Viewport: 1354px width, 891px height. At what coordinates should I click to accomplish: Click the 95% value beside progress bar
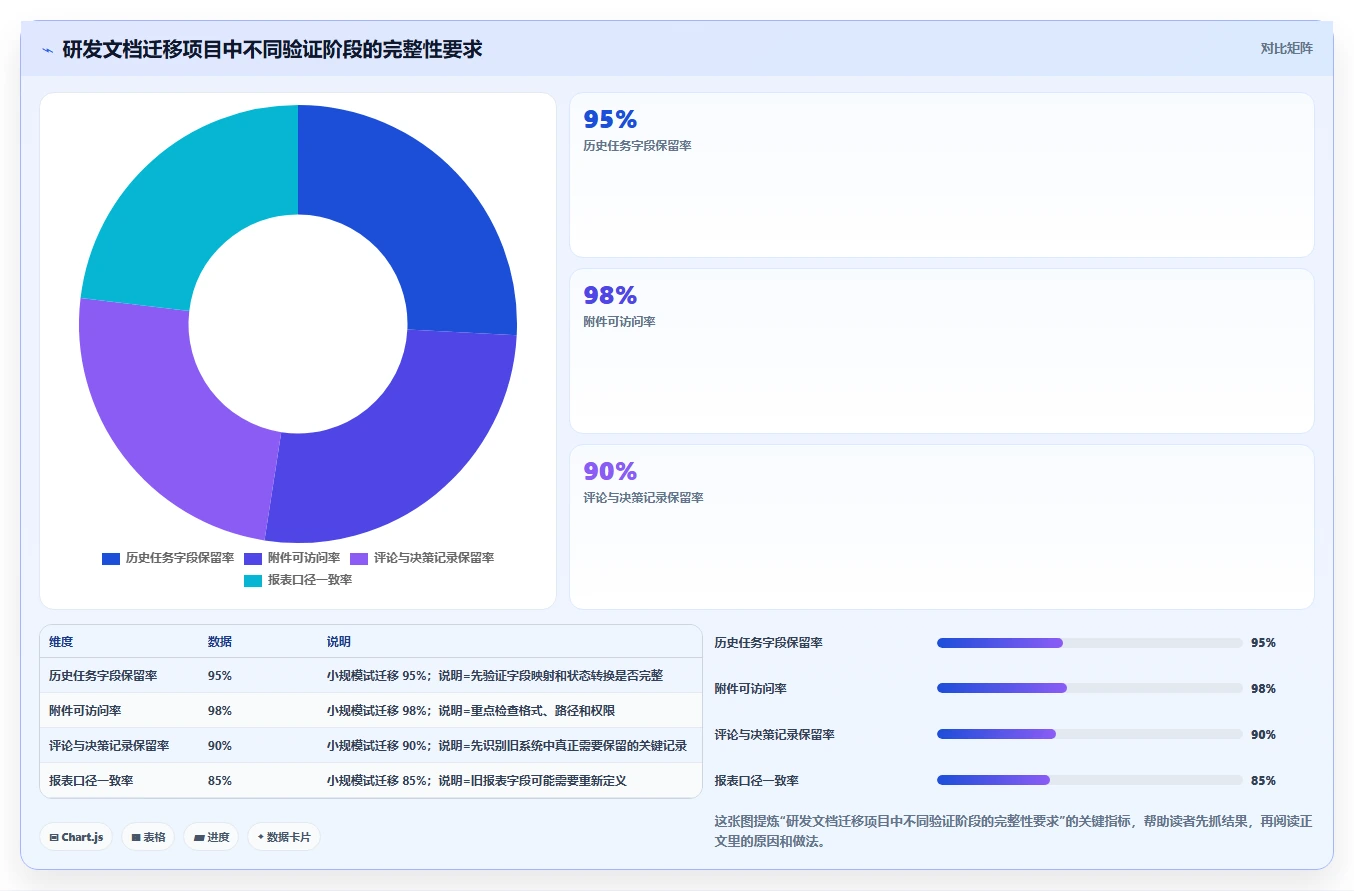pyautogui.click(x=1263, y=643)
